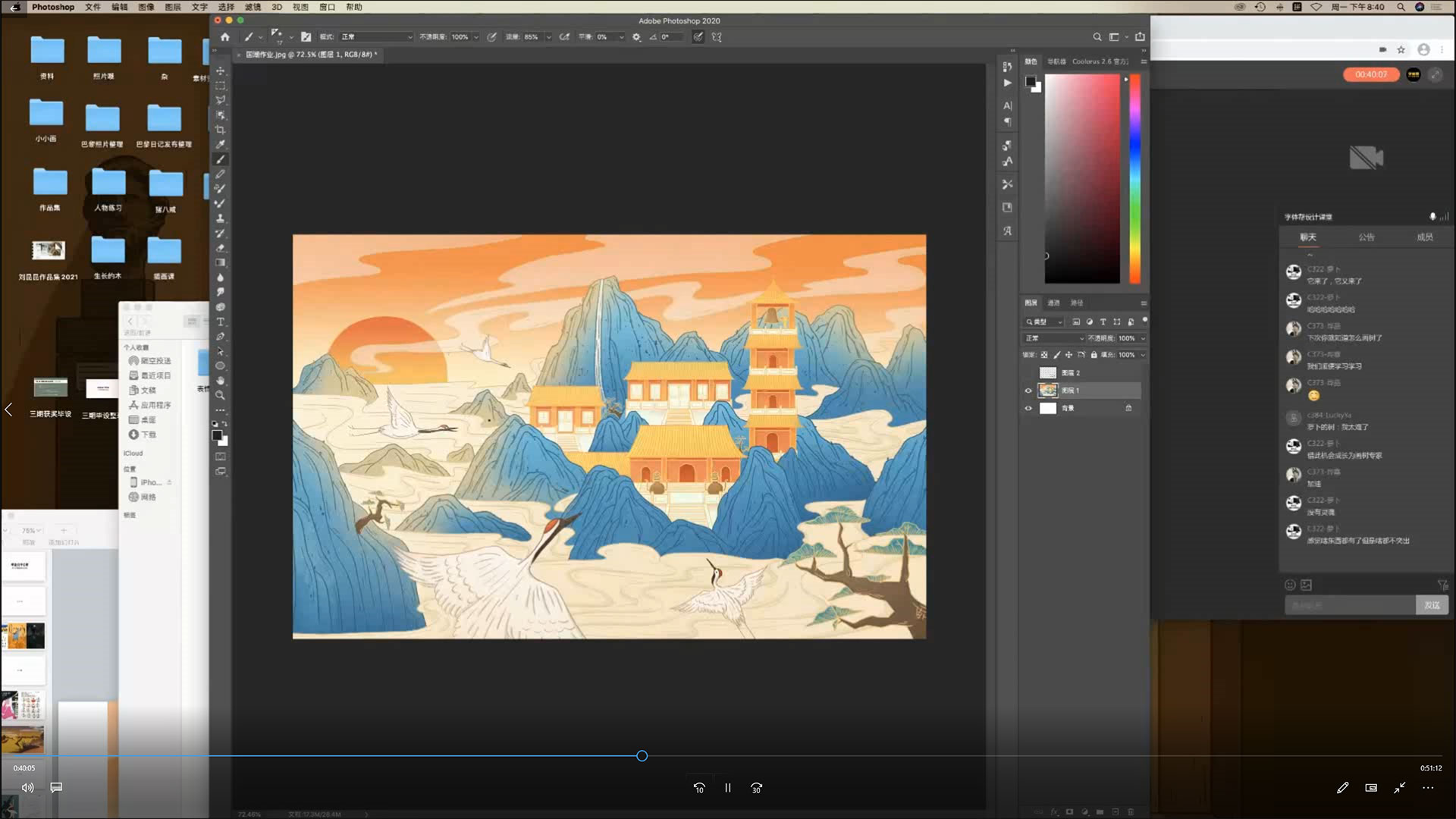
Task: Open 图像 menu in menu bar
Action: pos(146,7)
